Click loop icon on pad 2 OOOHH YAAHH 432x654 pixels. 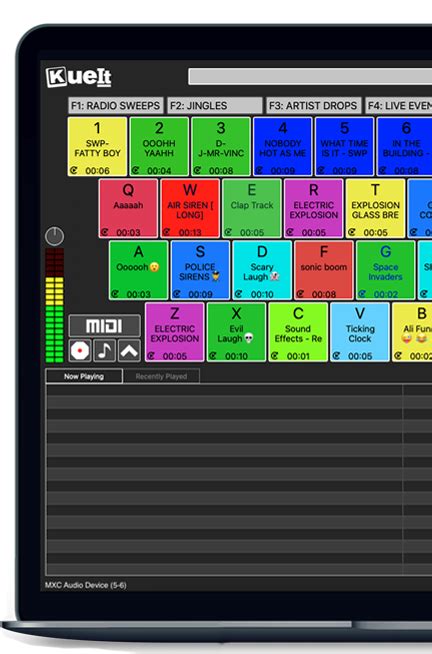(136, 170)
